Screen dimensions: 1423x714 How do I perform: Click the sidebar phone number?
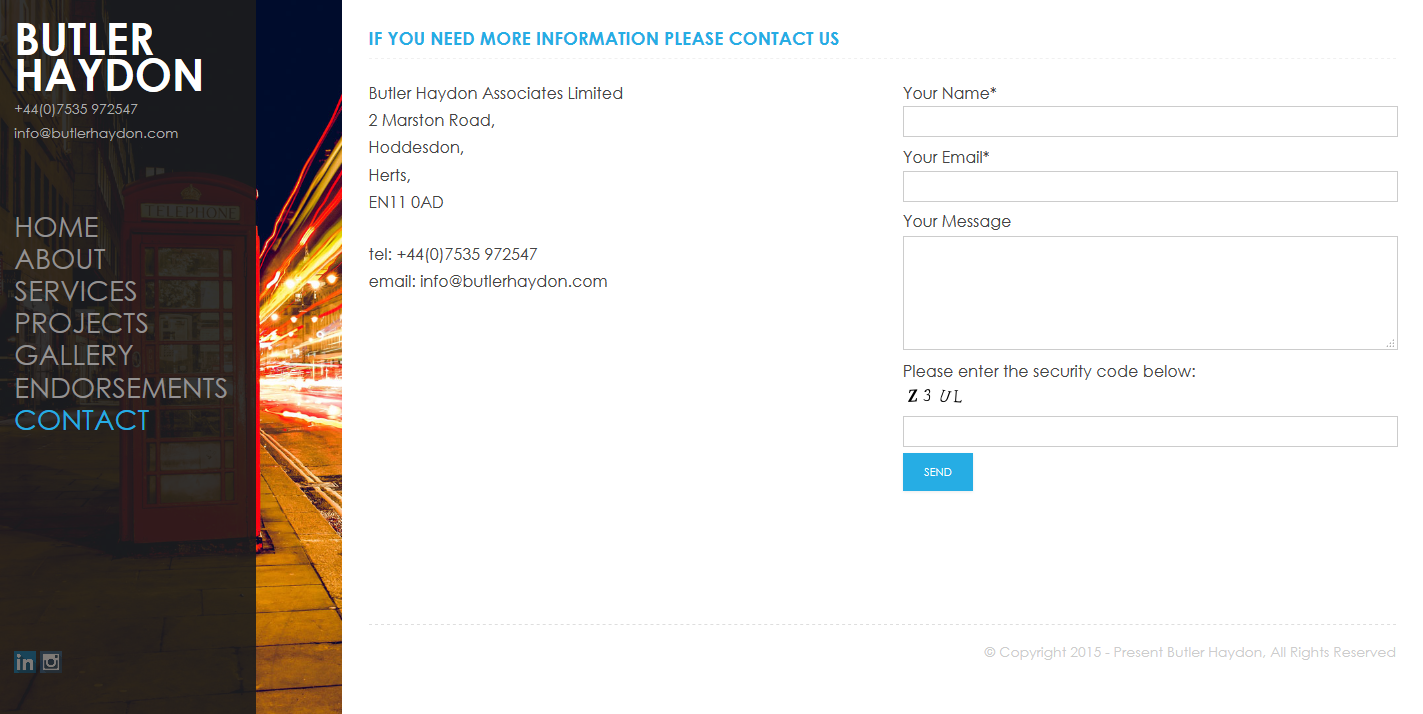76,109
